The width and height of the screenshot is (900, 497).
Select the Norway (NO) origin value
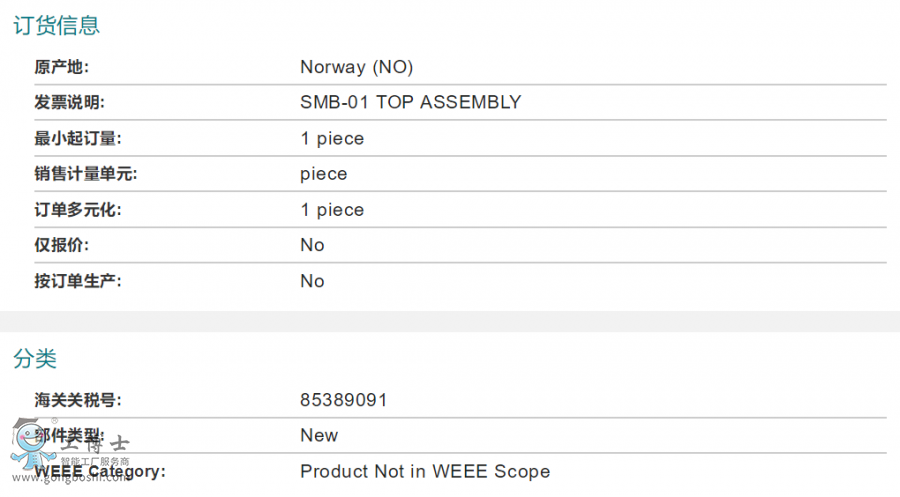(356, 67)
